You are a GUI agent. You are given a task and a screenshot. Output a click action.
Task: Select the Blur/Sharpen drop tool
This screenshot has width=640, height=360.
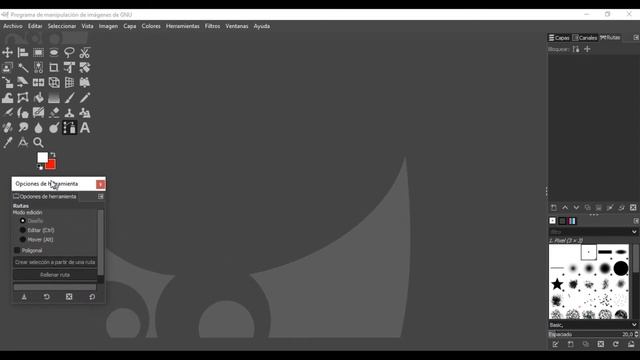pos(38,128)
